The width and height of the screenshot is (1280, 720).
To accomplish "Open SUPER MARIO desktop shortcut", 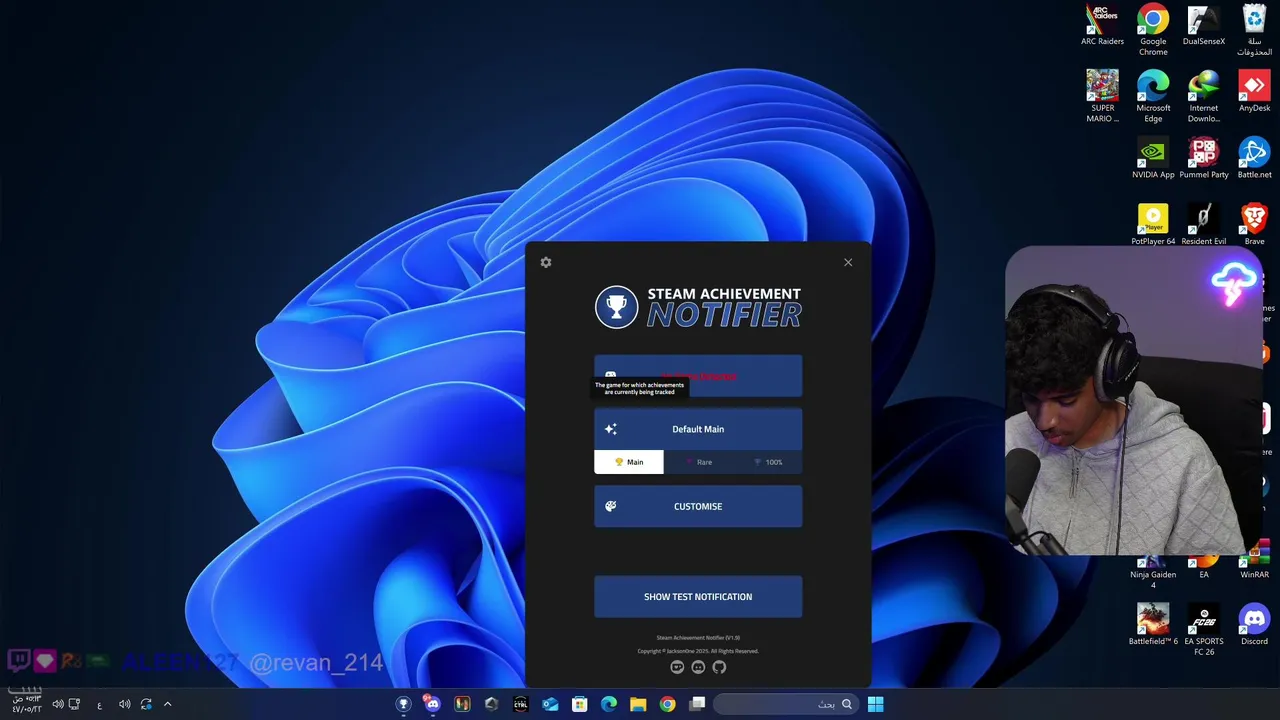I will [x=1102, y=97].
